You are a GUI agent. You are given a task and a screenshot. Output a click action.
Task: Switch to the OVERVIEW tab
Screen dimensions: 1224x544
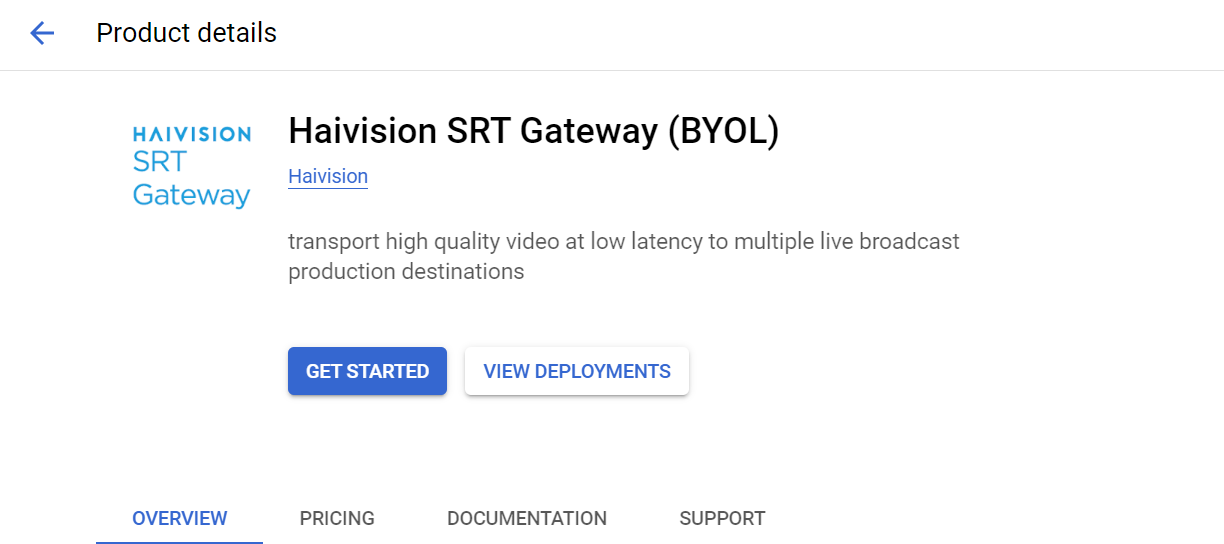180,518
